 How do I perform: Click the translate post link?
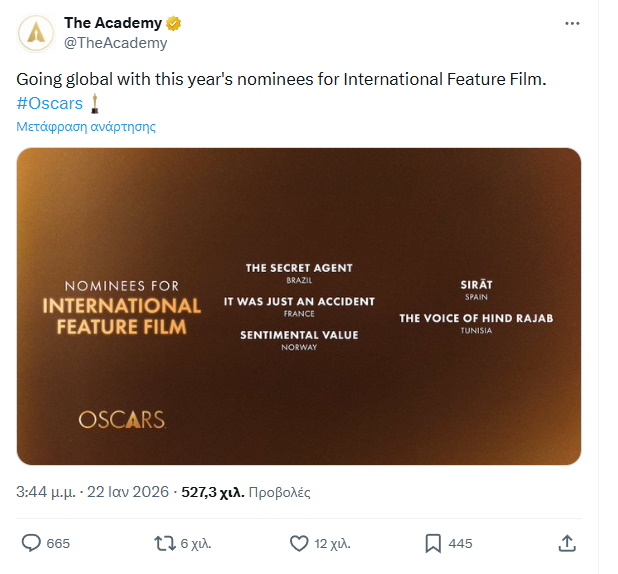point(86,127)
